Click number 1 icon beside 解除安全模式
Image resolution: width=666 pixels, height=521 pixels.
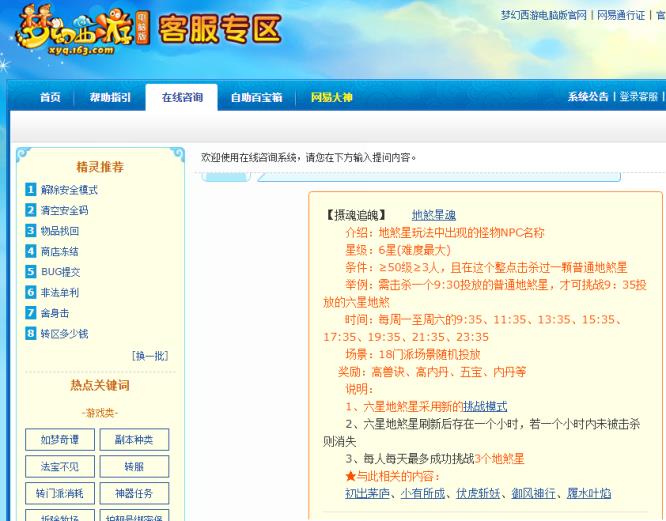pyautogui.click(x=31, y=189)
